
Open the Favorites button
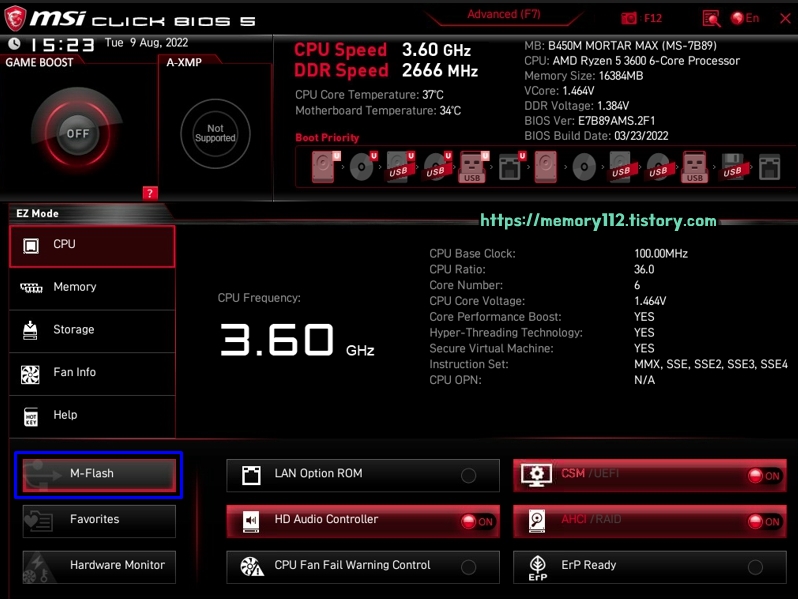pos(99,521)
